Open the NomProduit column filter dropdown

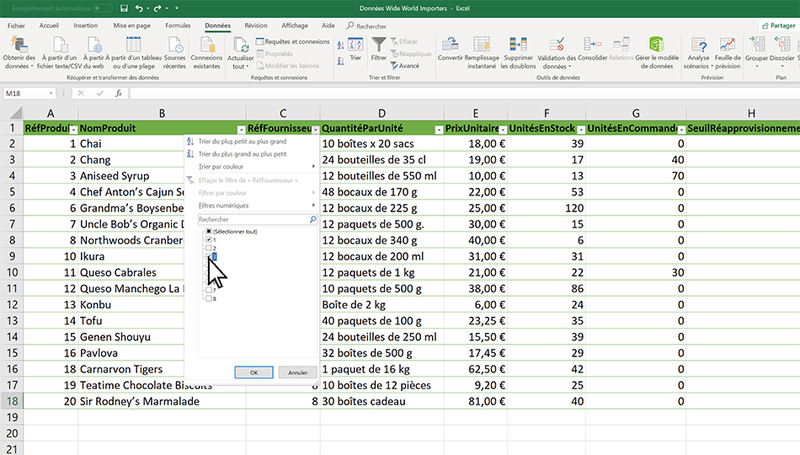[x=241, y=129]
